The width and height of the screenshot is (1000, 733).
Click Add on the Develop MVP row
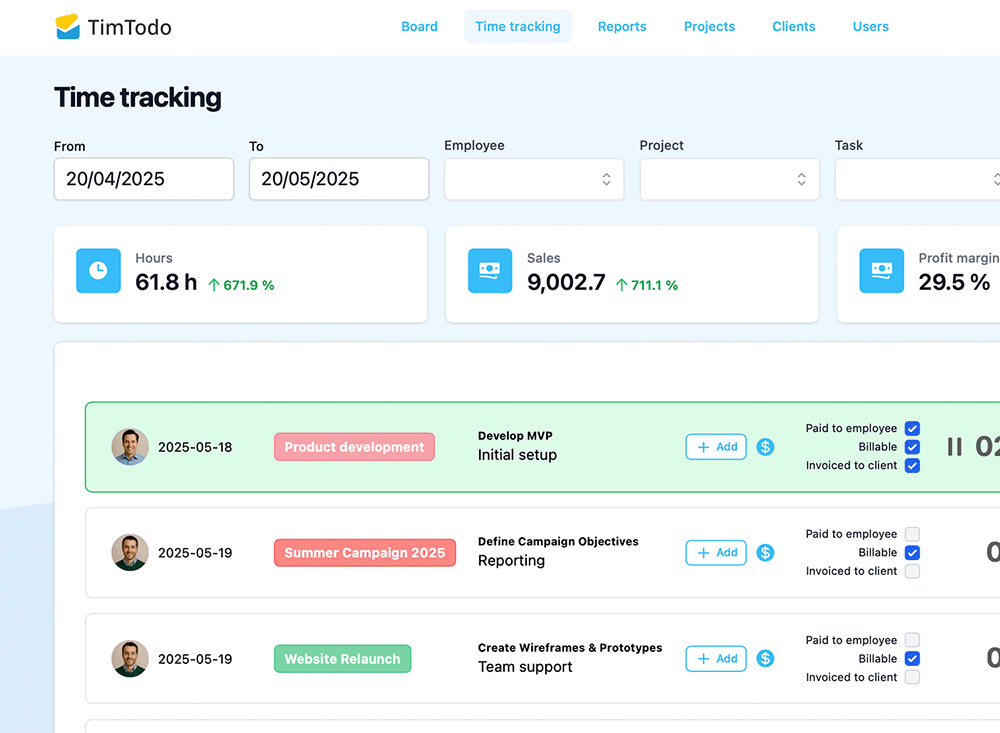coord(716,447)
